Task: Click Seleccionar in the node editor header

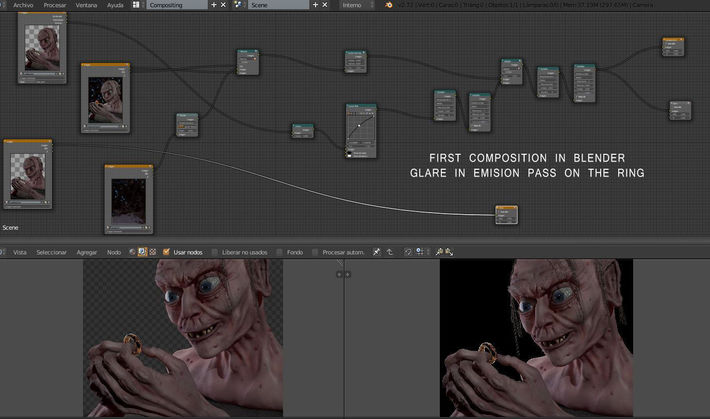Action: coord(51,252)
